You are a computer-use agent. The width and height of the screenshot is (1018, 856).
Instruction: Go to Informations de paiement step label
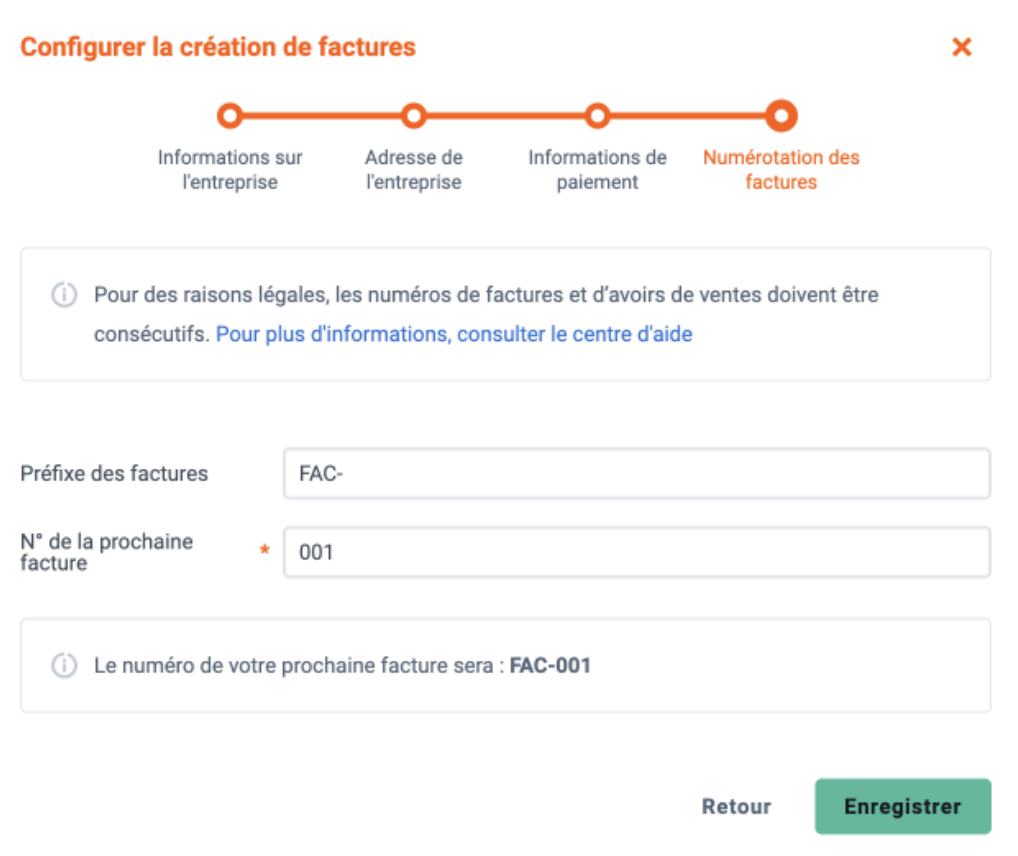[597, 170]
